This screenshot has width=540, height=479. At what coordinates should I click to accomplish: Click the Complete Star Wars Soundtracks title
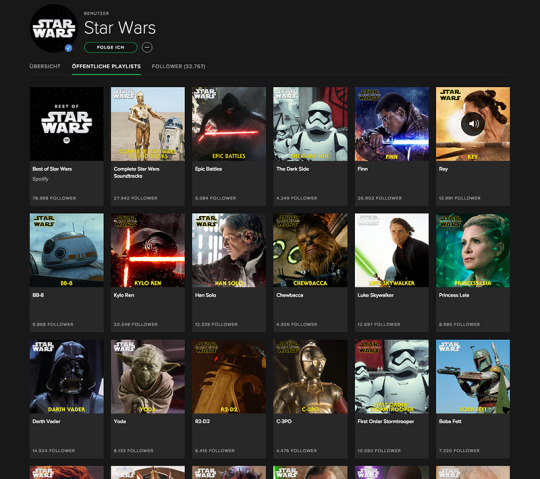tap(136, 172)
